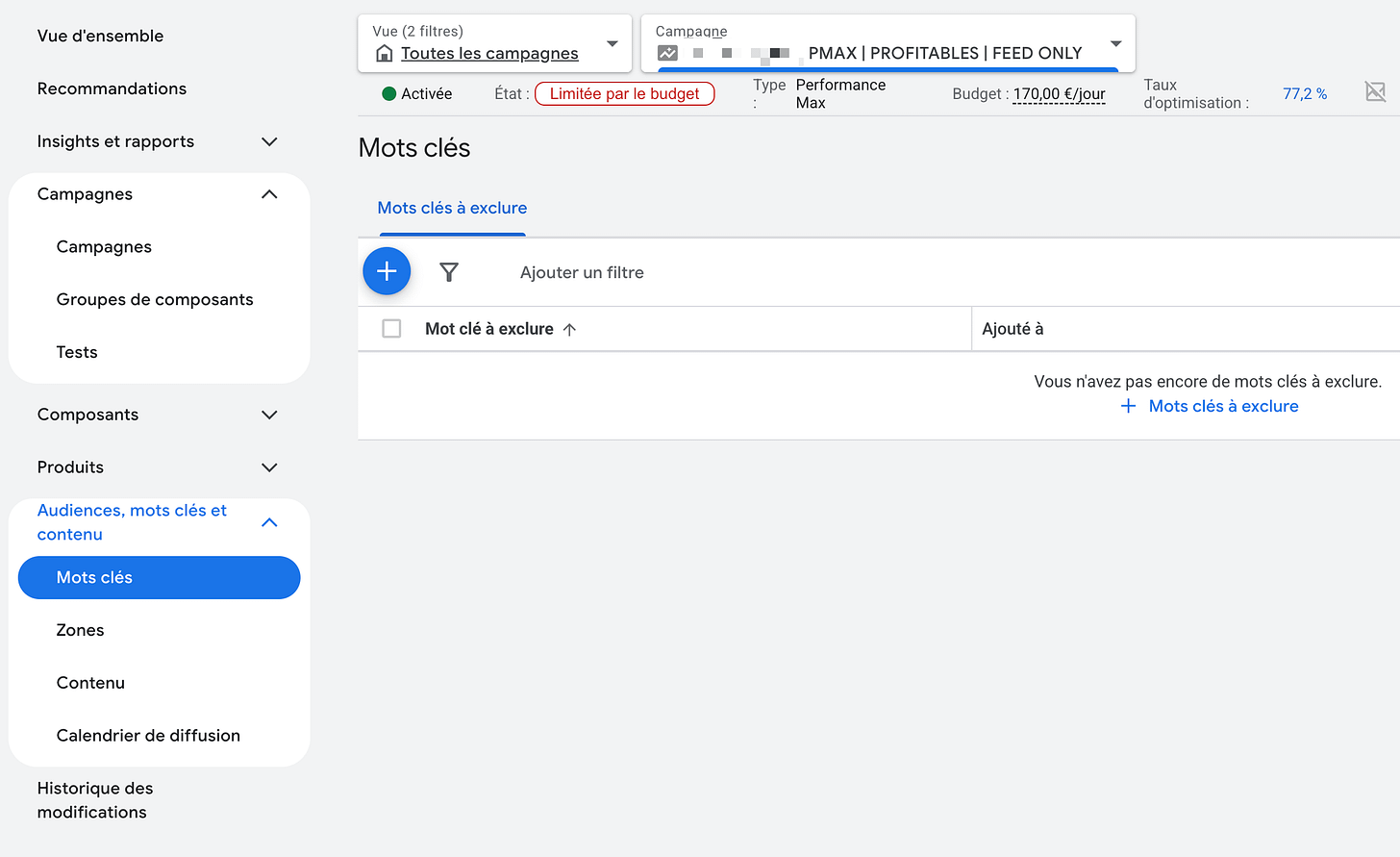1400x857 pixels.
Task: Open the filter funnel icon
Action: pos(448,272)
